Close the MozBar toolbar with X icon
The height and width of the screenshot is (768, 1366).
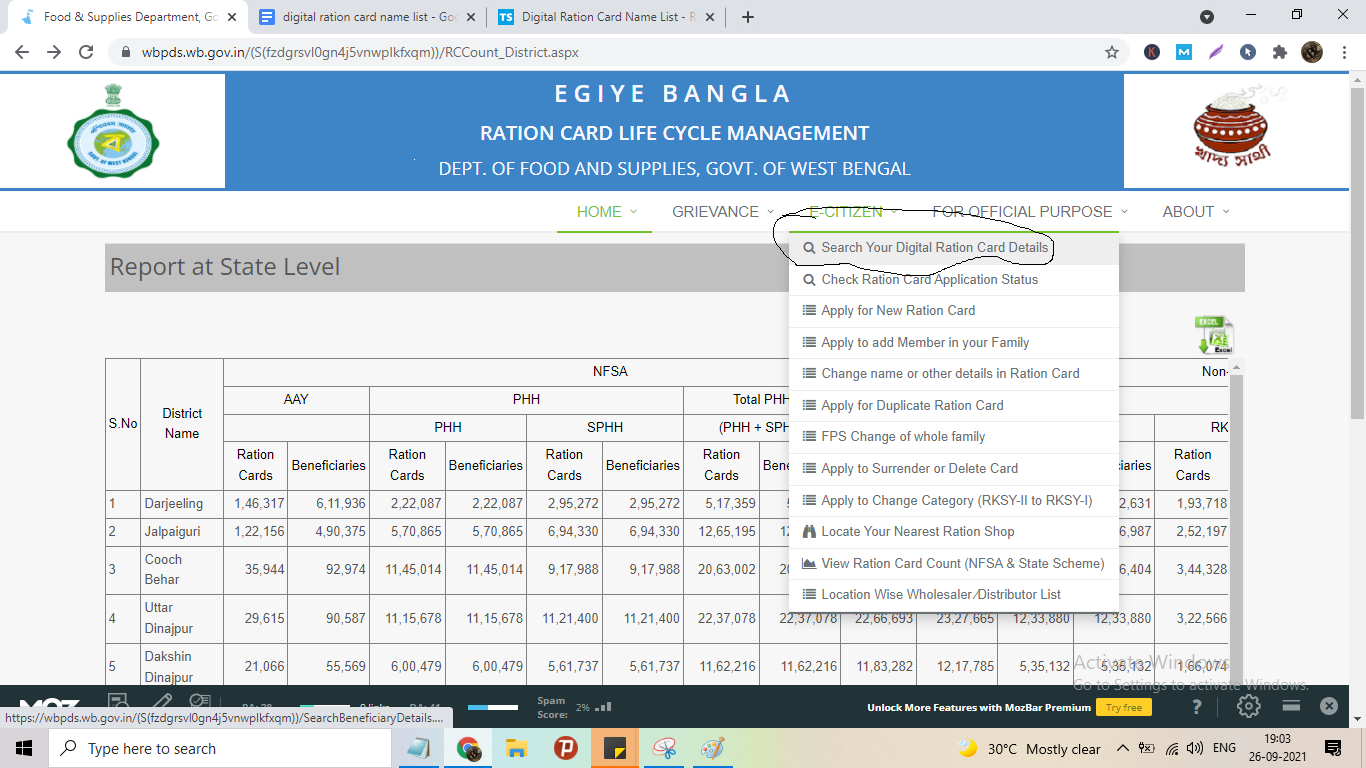(x=1328, y=706)
